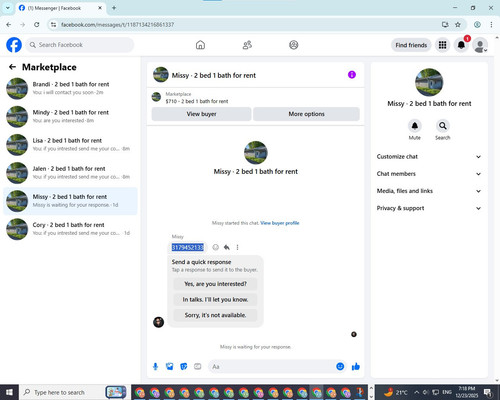Viewport: 500px width, 400px height.
Task: Click the highlighted phone number message
Action: click(x=188, y=247)
